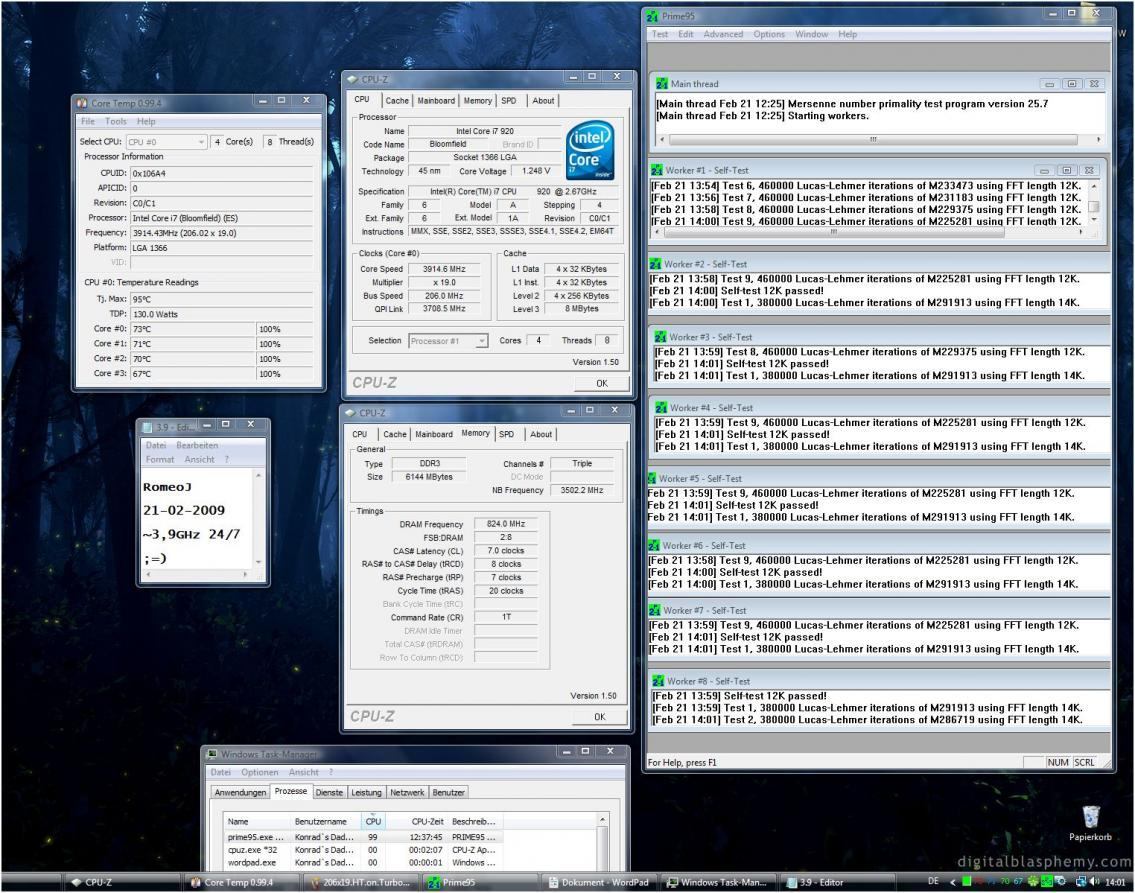Open the About tab in CPU-Z processor window
The width and height of the screenshot is (1135, 893).
pos(544,101)
